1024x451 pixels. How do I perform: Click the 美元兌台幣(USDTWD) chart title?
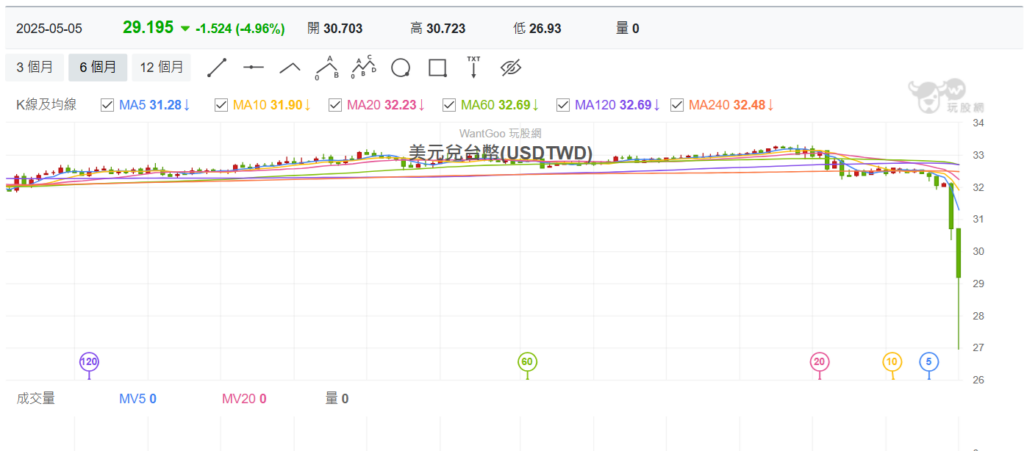click(x=501, y=153)
